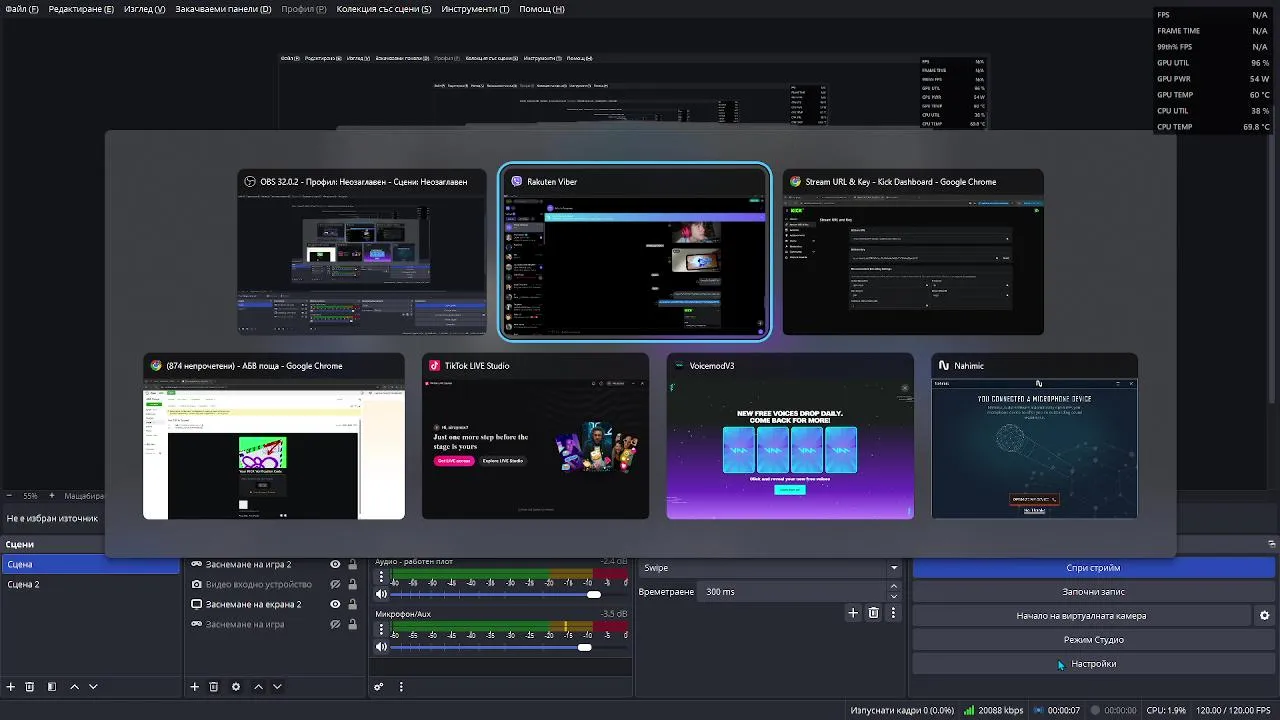Image resolution: width=1280 pixels, height=720 pixels.
Task: Open Микрофон/Aux channel options menu
Action: pos(381,629)
